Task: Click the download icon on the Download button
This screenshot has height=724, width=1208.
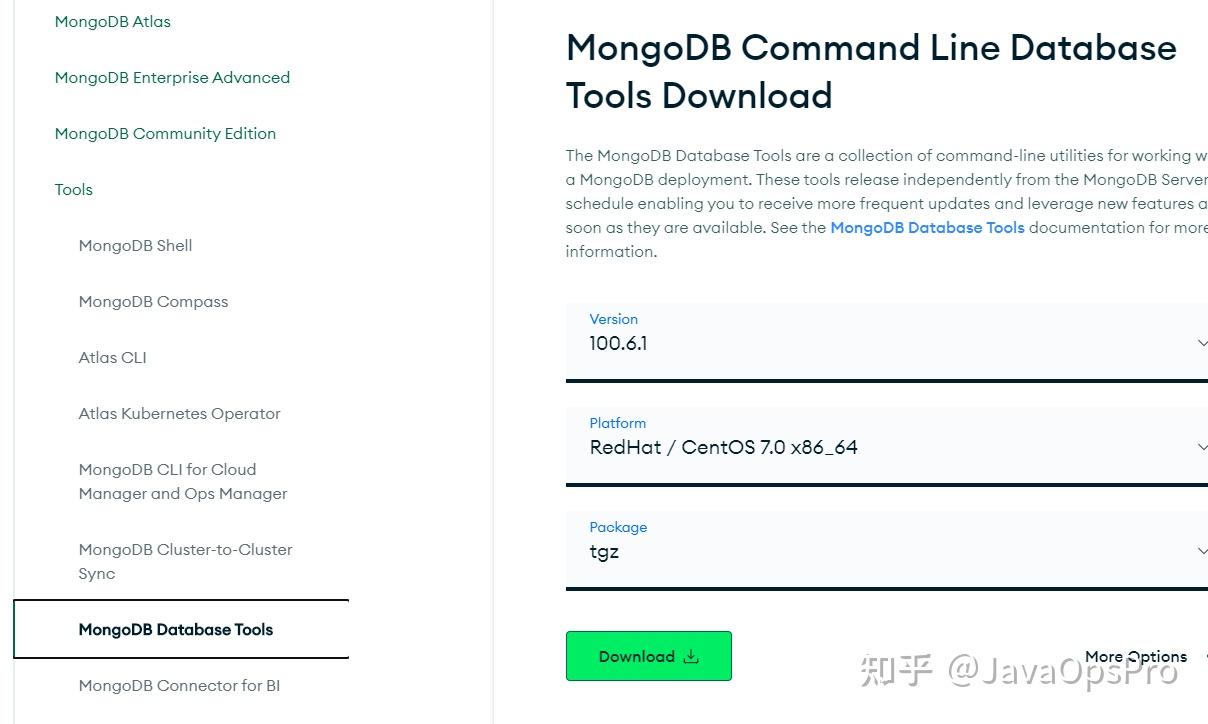Action: [691, 656]
